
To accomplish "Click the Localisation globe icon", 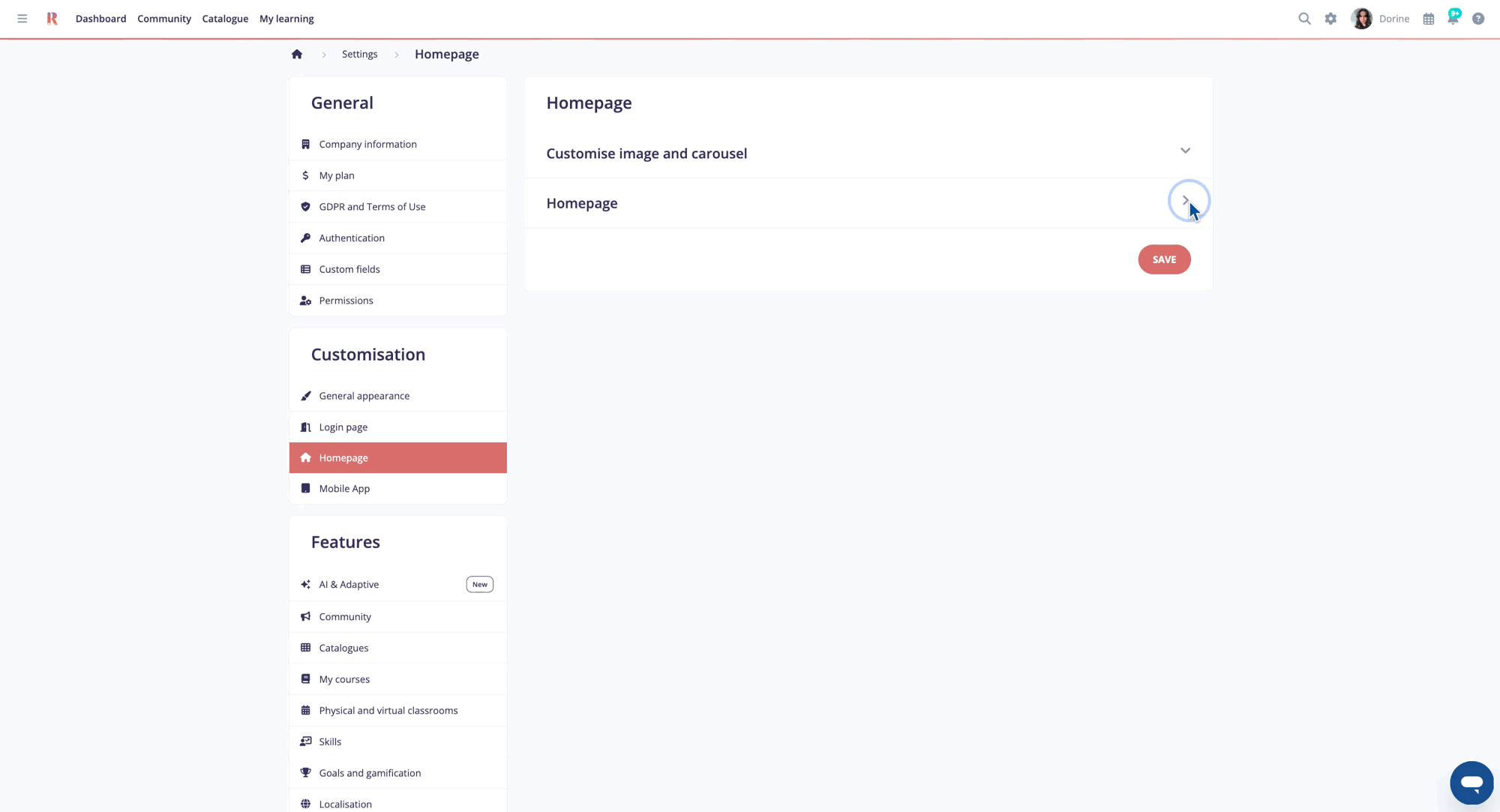I will pyautogui.click(x=305, y=803).
